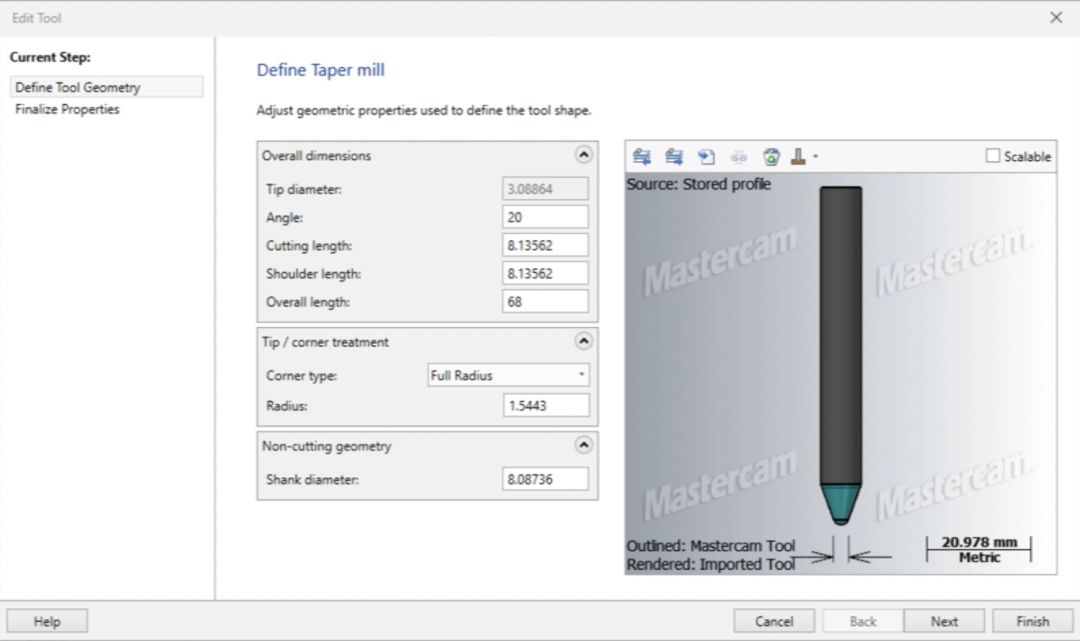The image size is (1080, 641).
Task: Collapse the Tip / corner treatment section
Action: 584,341
